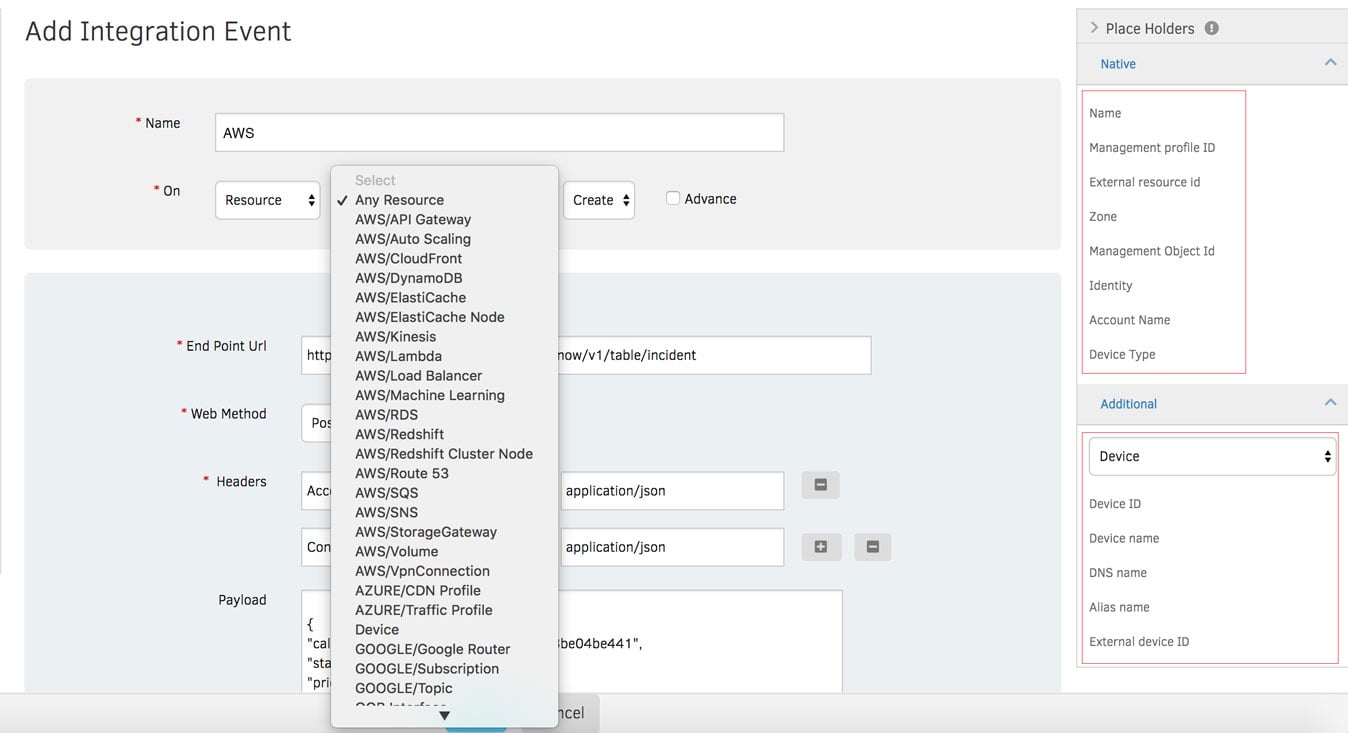This screenshot has width=1348, height=733.
Task: Open the Create action dropdown
Action: pos(598,200)
